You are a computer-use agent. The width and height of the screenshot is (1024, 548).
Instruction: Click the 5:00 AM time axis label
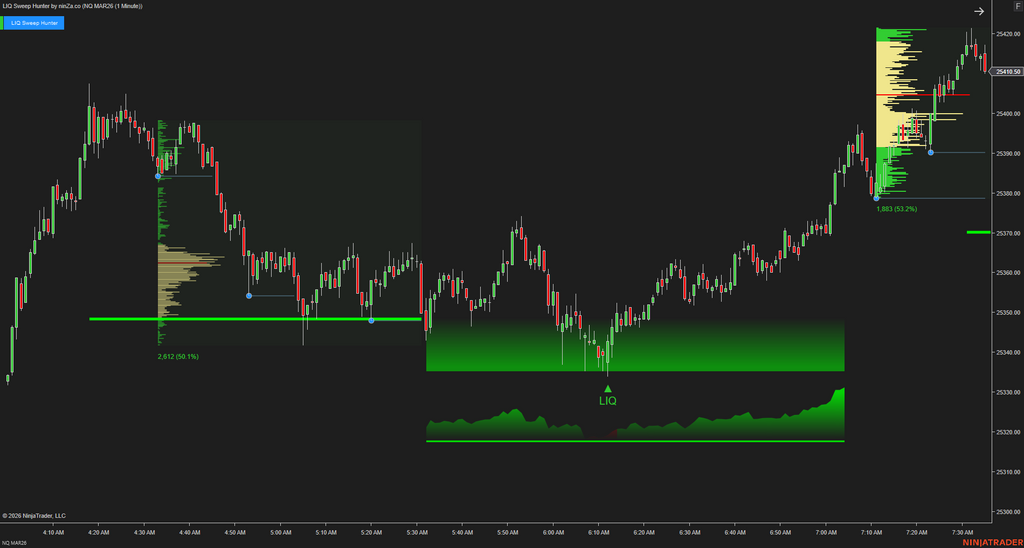coord(281,532)
